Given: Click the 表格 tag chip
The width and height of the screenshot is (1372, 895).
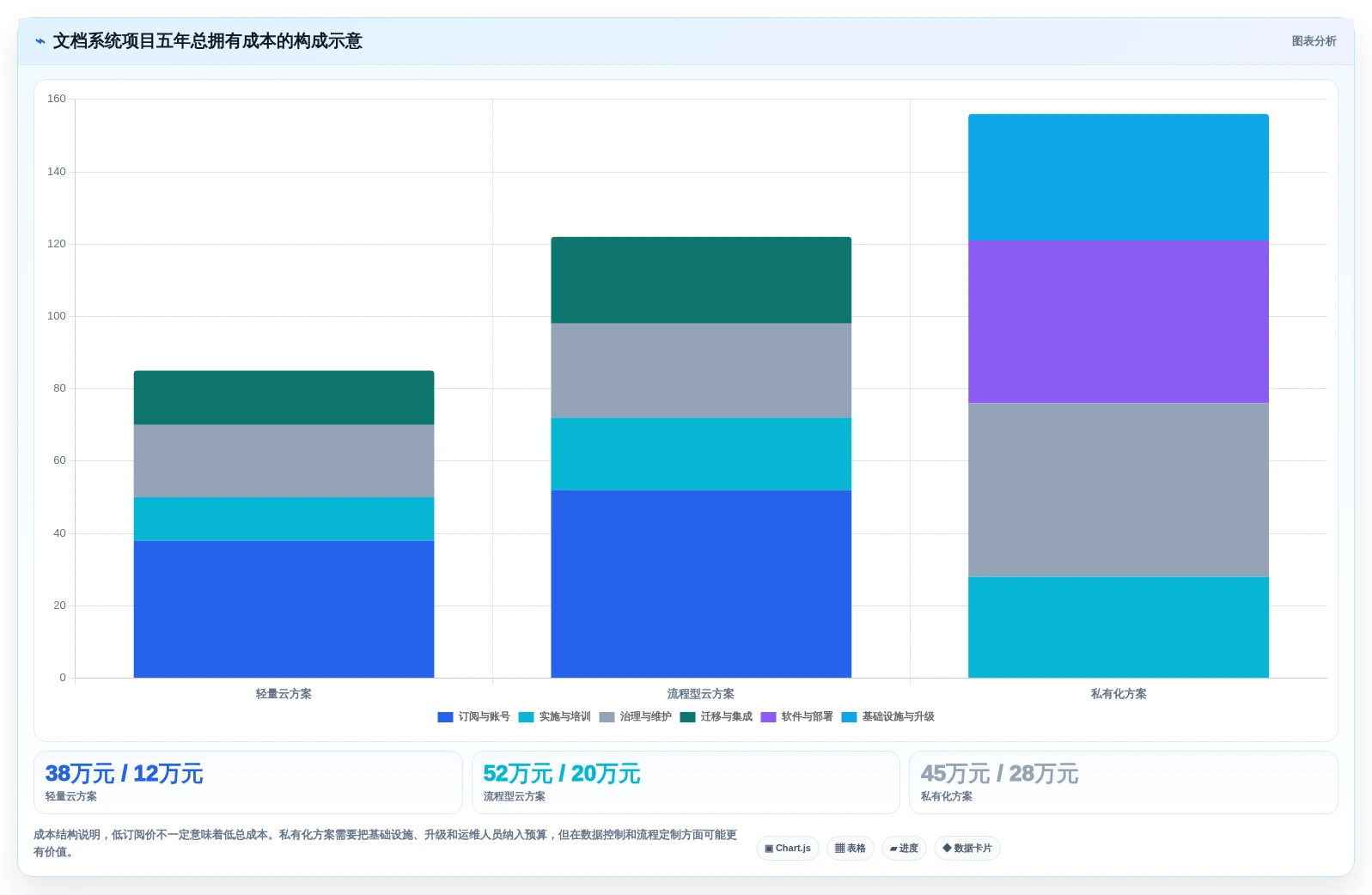Looking at the screenshot, I should [x=851, y=849].
